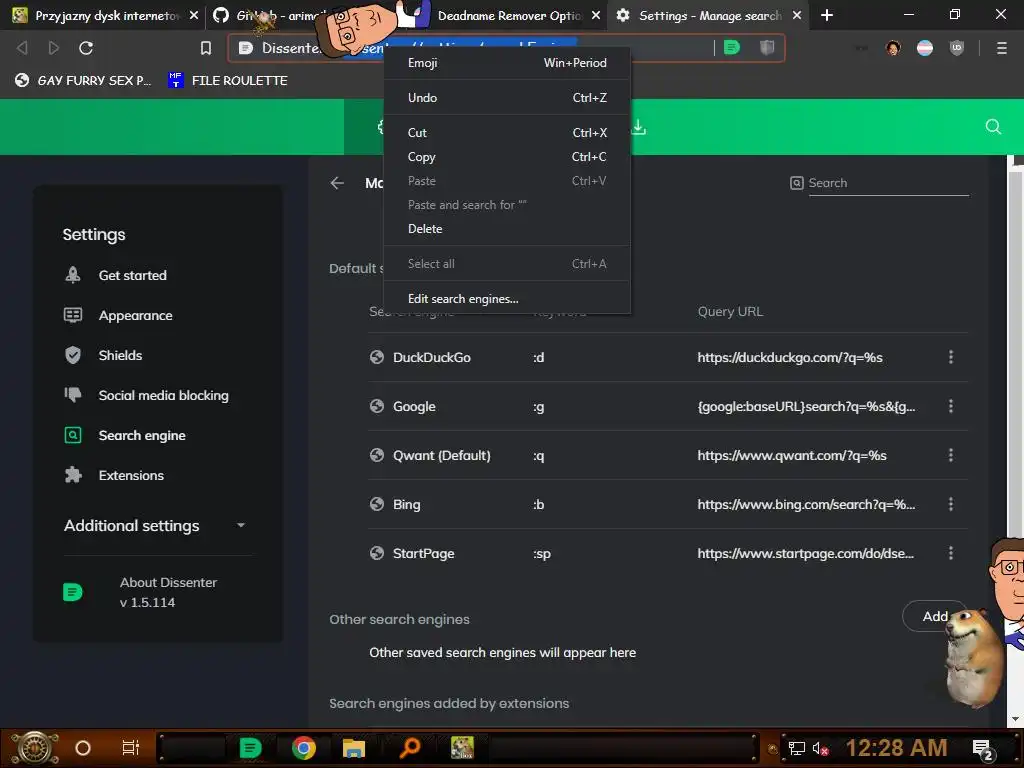Open the notification center icon
Viewport: 1024px width, 768px height.
click(983, 749)
